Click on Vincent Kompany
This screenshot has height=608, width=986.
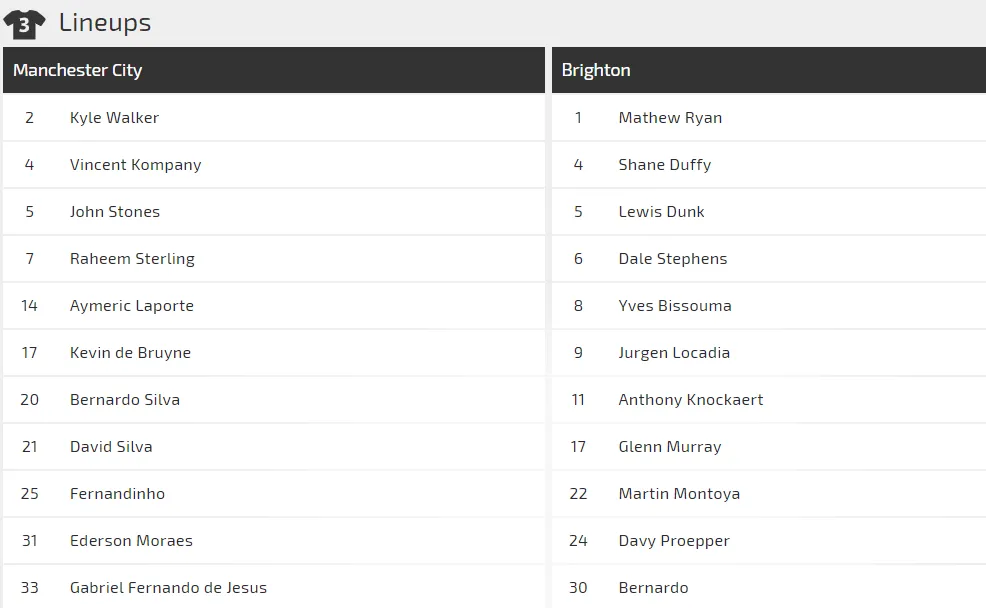[x=135, y=165]
